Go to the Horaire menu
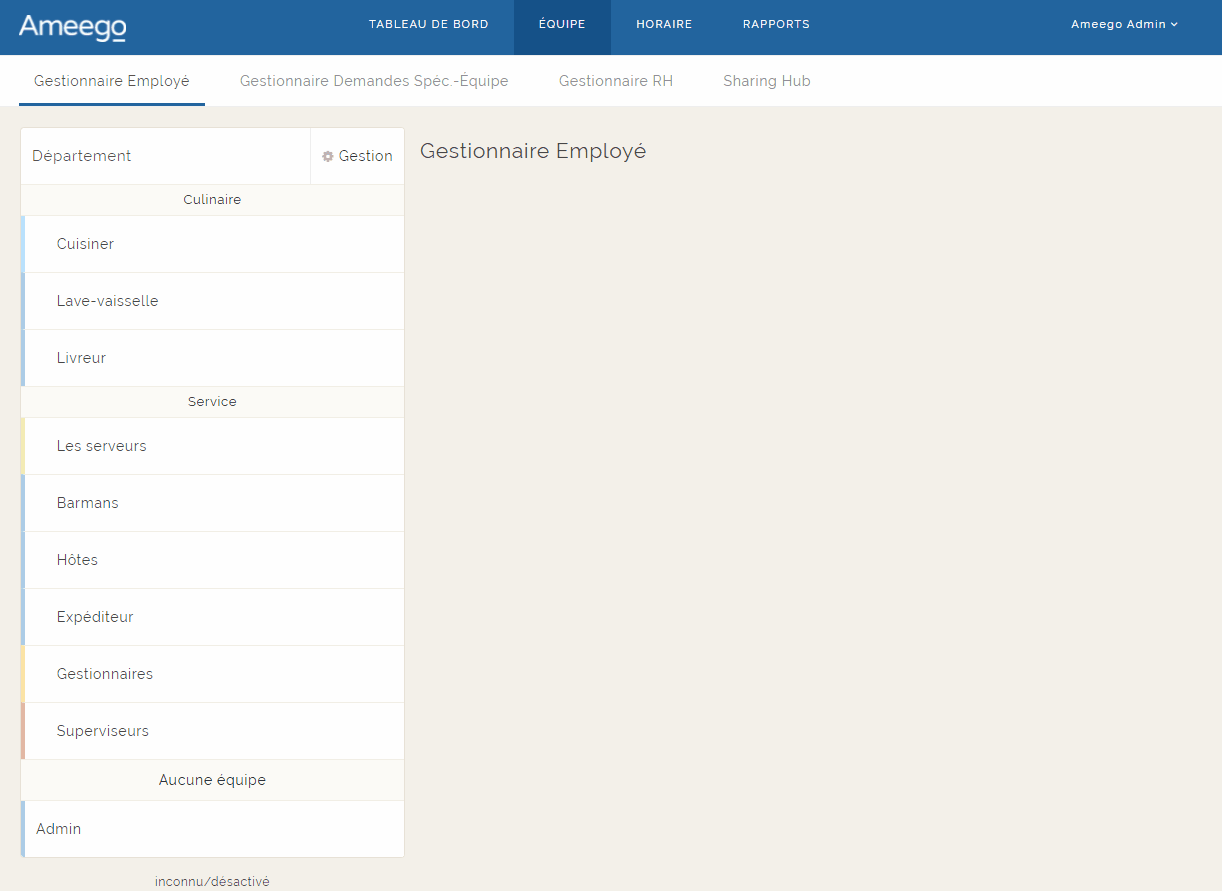1222x891 pixels. click(664, 25)
